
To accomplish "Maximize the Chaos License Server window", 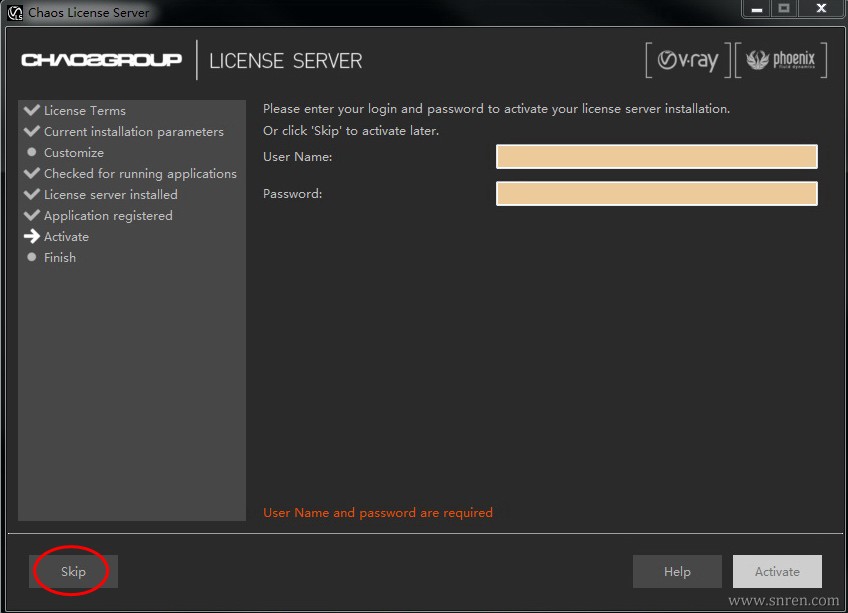I will click(x=784, y=9).
